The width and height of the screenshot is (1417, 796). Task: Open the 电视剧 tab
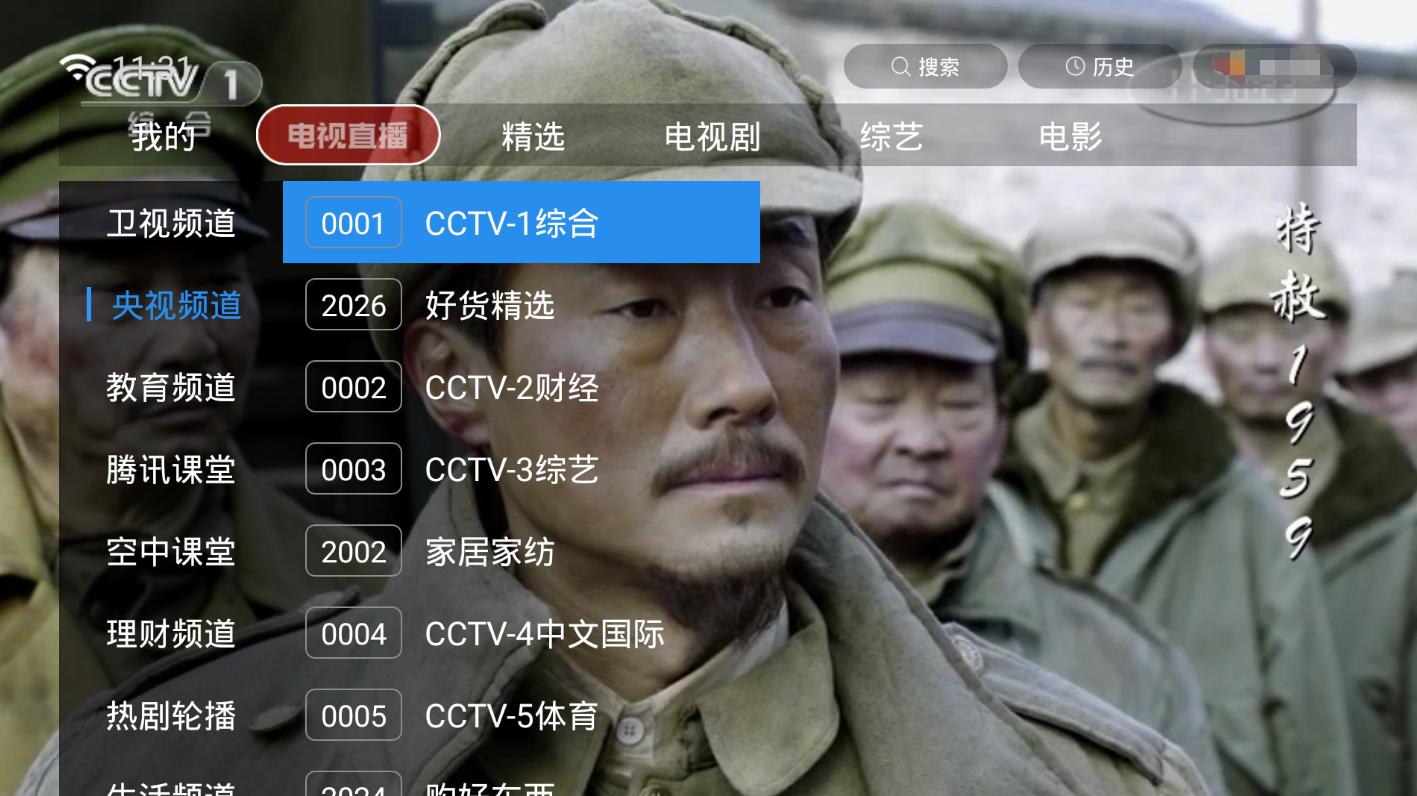712,136
